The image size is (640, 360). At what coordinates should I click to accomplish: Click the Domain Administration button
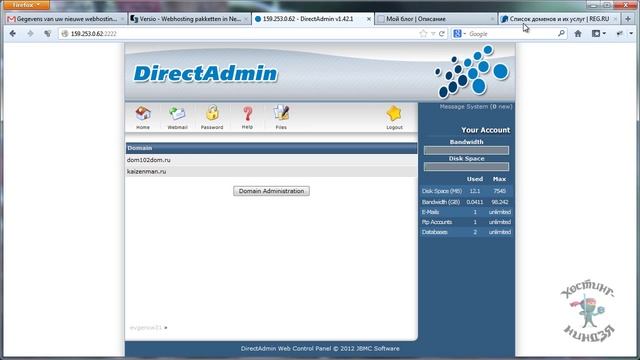click(271, 191)
